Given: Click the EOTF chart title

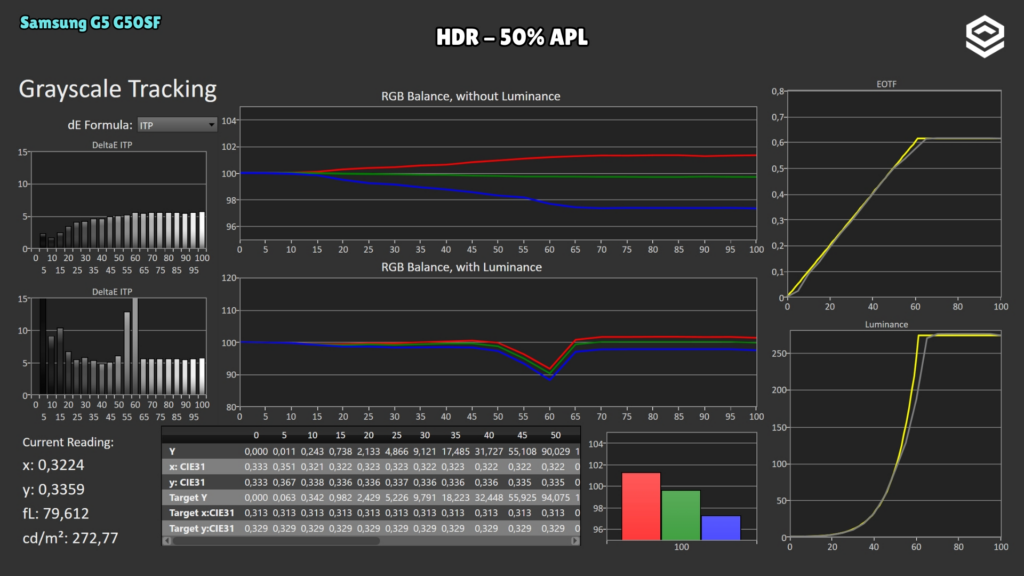Looking at the screenshot, I should (886, 84).
